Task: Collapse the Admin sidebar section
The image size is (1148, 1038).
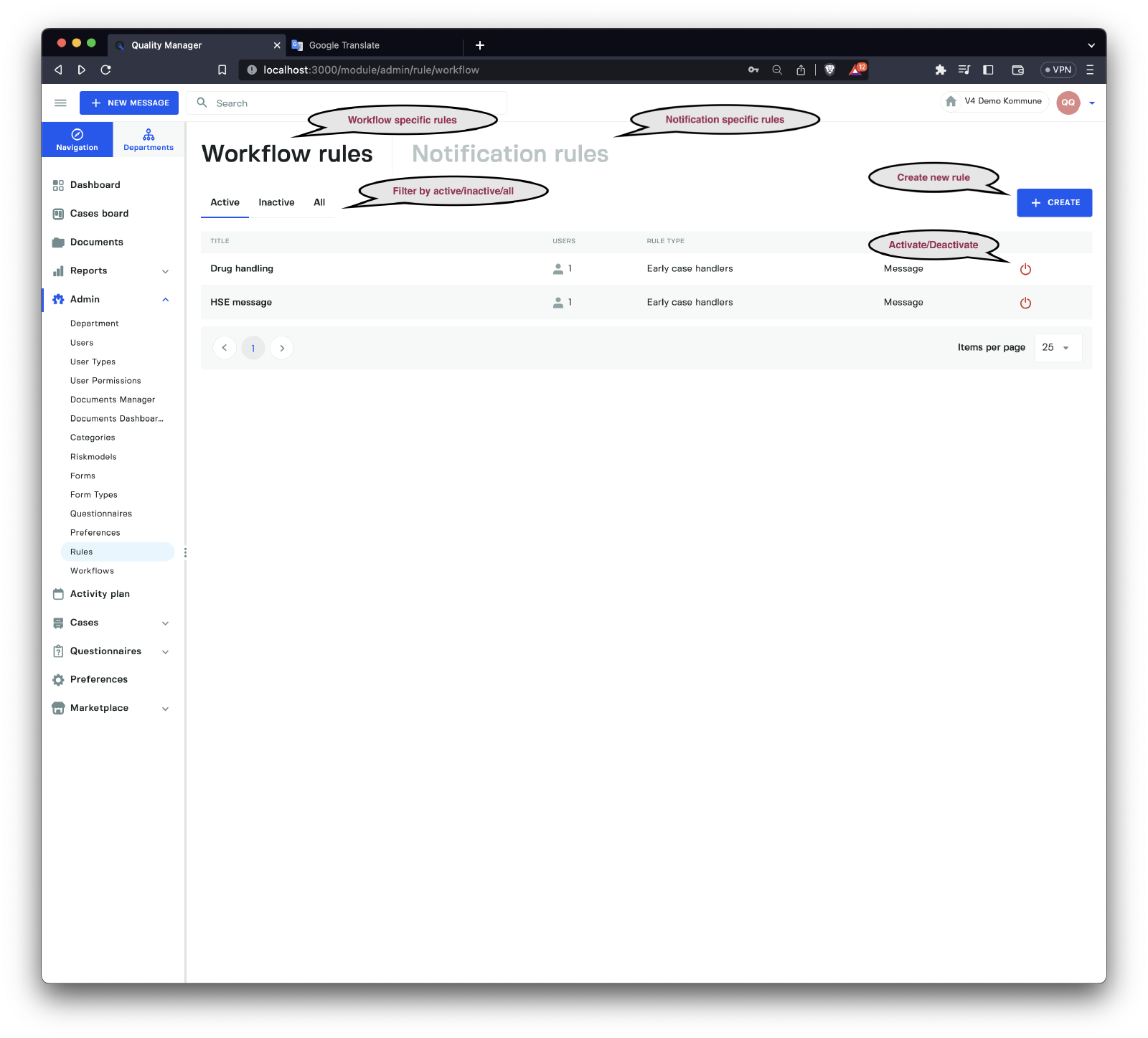Action: [165, 300]
